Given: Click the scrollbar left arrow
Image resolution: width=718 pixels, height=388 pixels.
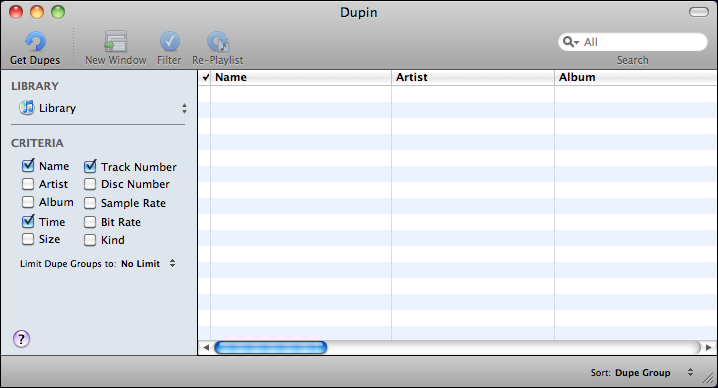Looking at the screenshot, I should pos(206,348).
